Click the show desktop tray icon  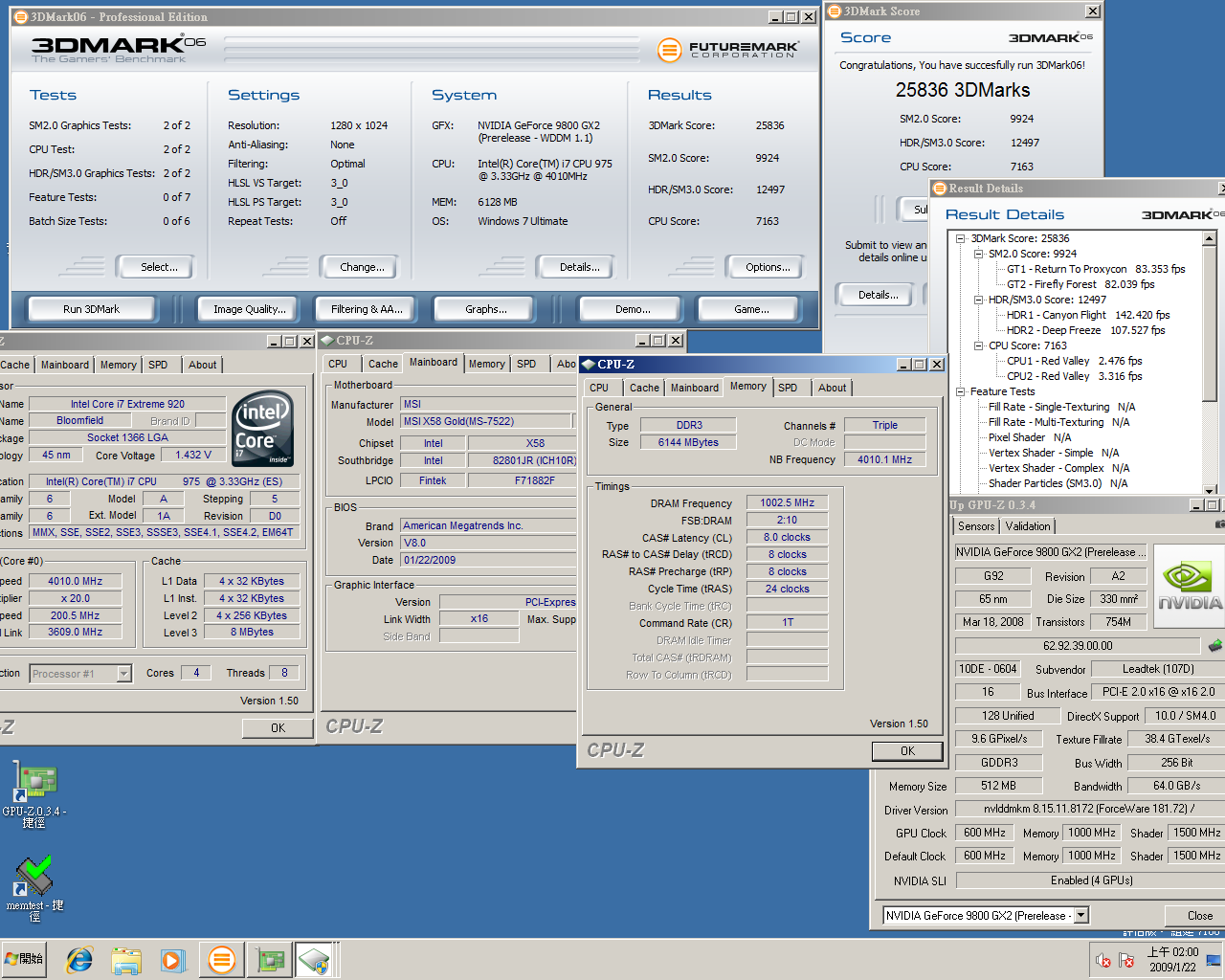click(x=1214, y=960)
